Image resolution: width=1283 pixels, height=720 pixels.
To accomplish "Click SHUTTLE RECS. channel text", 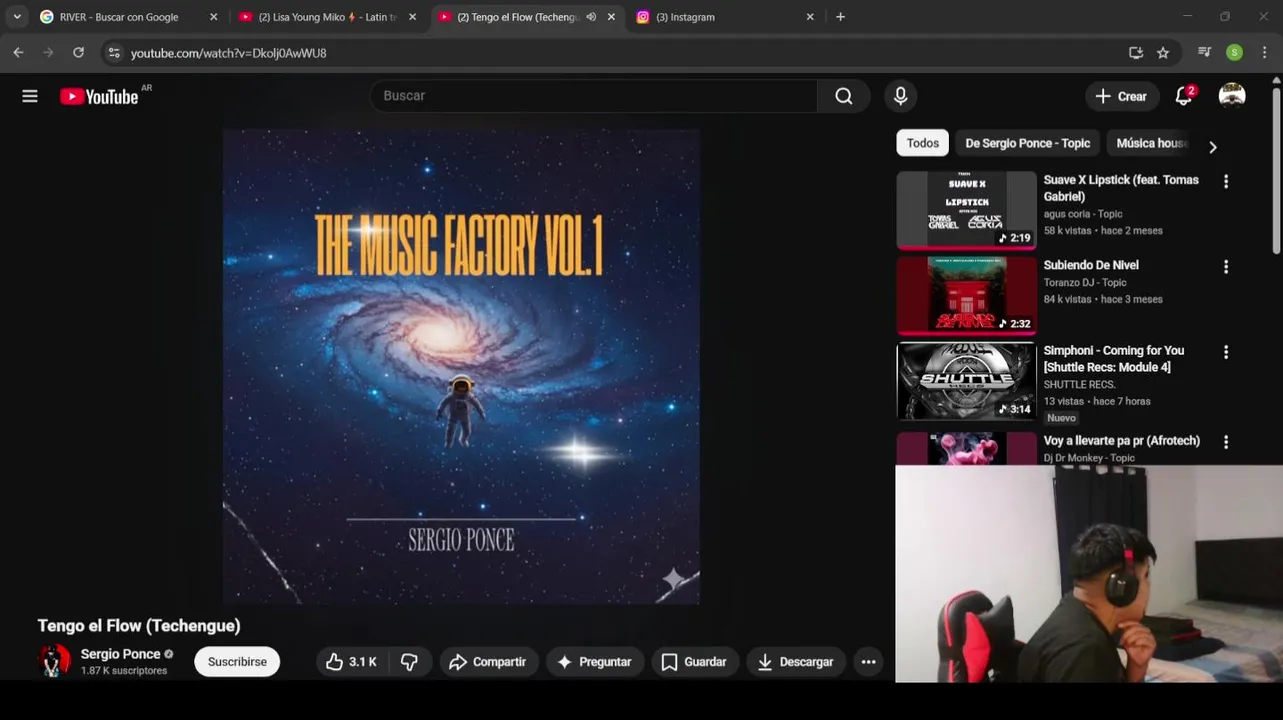I will click(x=1080, y=385).
